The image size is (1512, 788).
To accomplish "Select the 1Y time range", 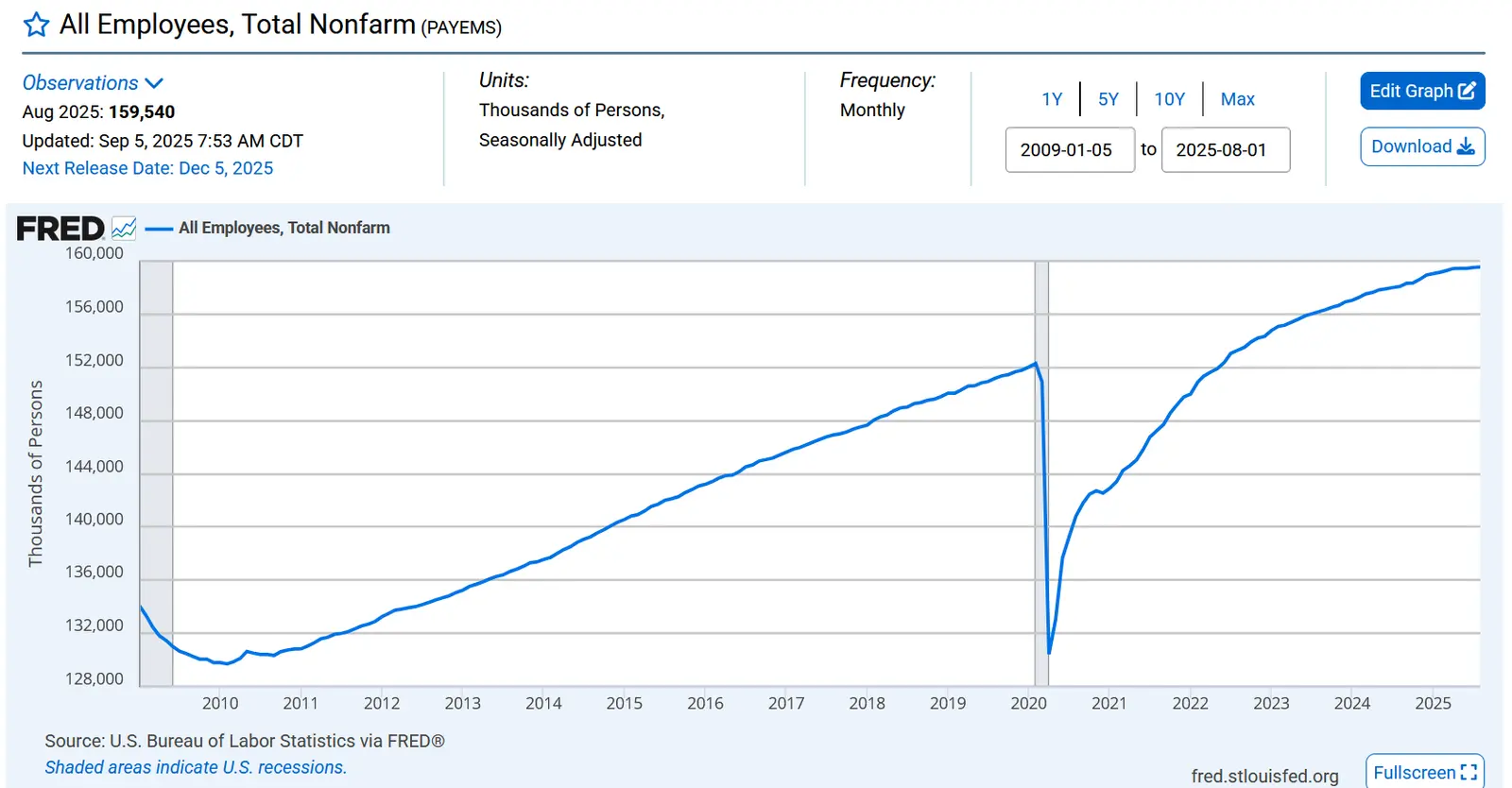I will coord(1052,99).
